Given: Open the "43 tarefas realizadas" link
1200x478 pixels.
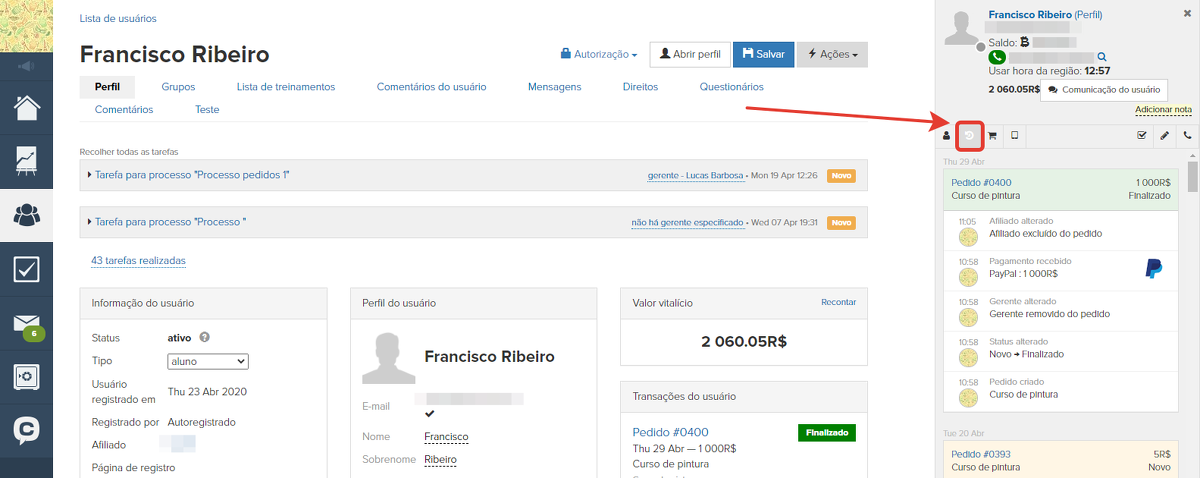Looking at the screenshot, I should point(138,260).
